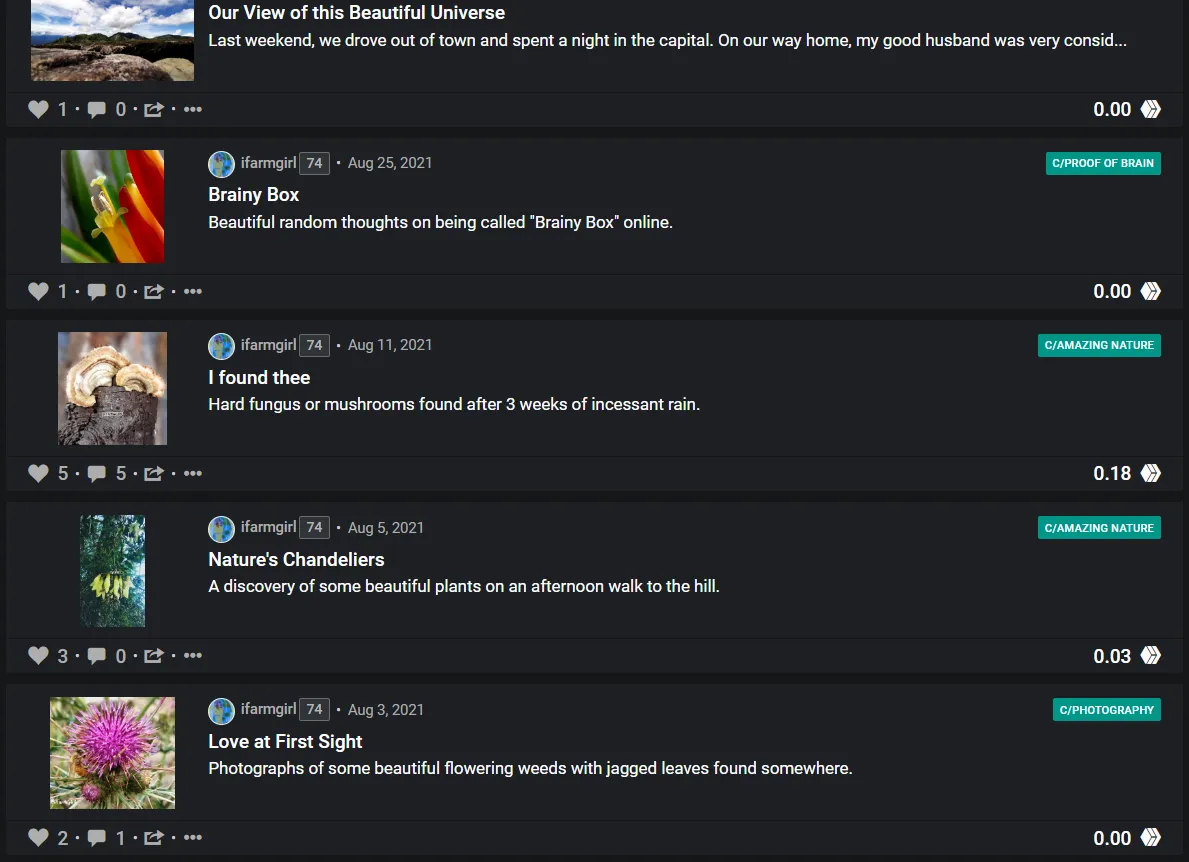Viewport: 1189px width, 862px height.
Task: Expand three-dot menu on Brainy Box post
Action: coord(193,292)
